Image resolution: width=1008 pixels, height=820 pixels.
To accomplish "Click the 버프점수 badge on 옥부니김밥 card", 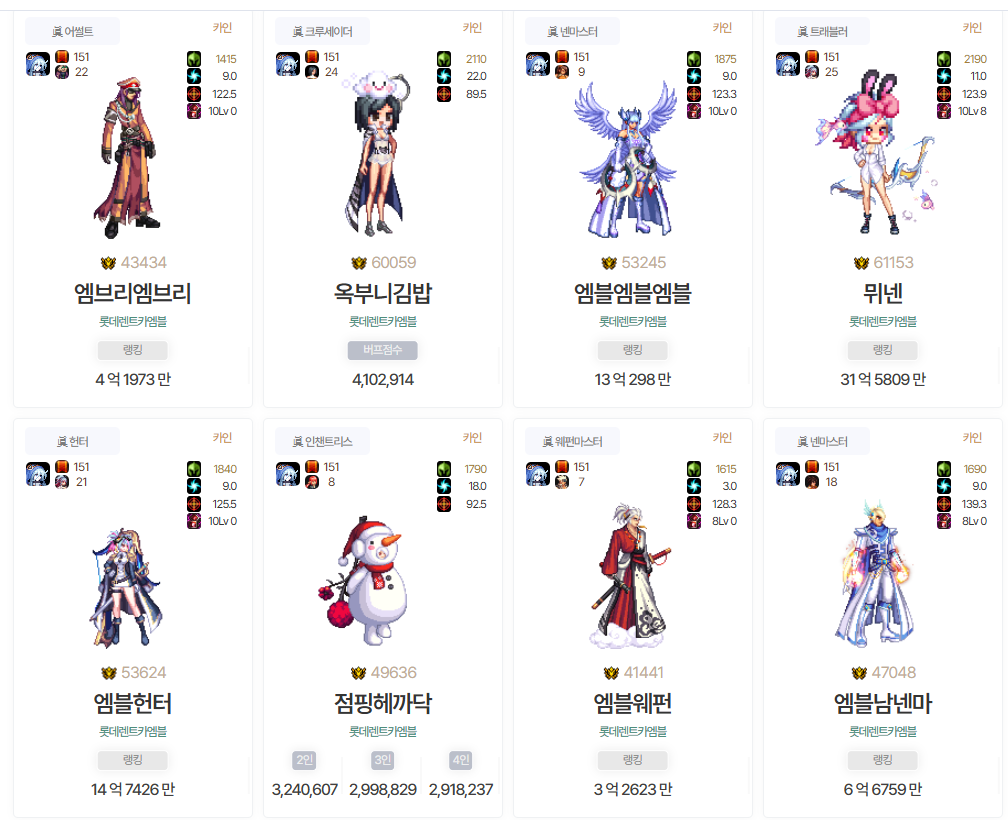I will pos(382,350).
